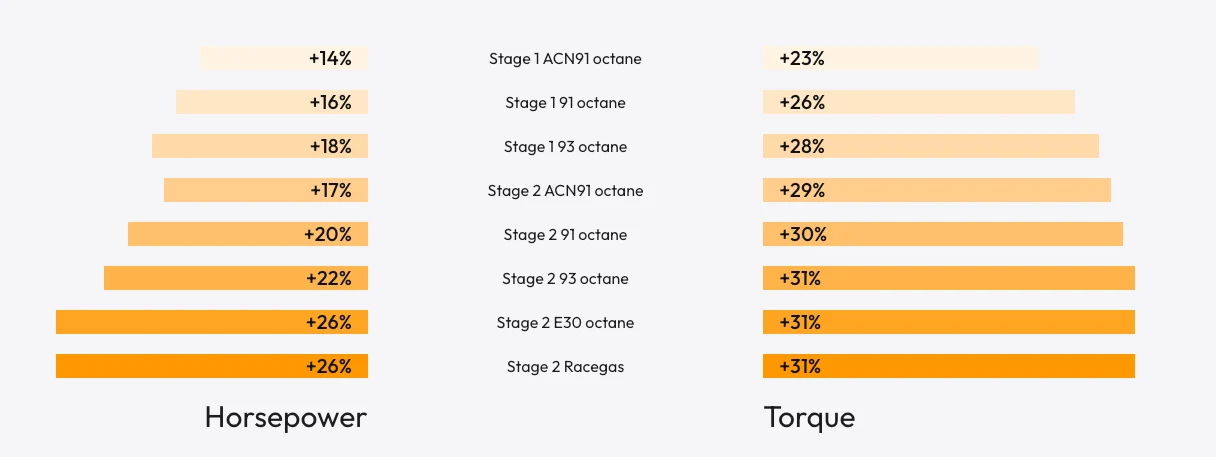Click the Stage 1 ACN91 octane label
Image resolution: width=1216 pixels, height=457 pixels.
pyautogui.click(x=565, y=59)
